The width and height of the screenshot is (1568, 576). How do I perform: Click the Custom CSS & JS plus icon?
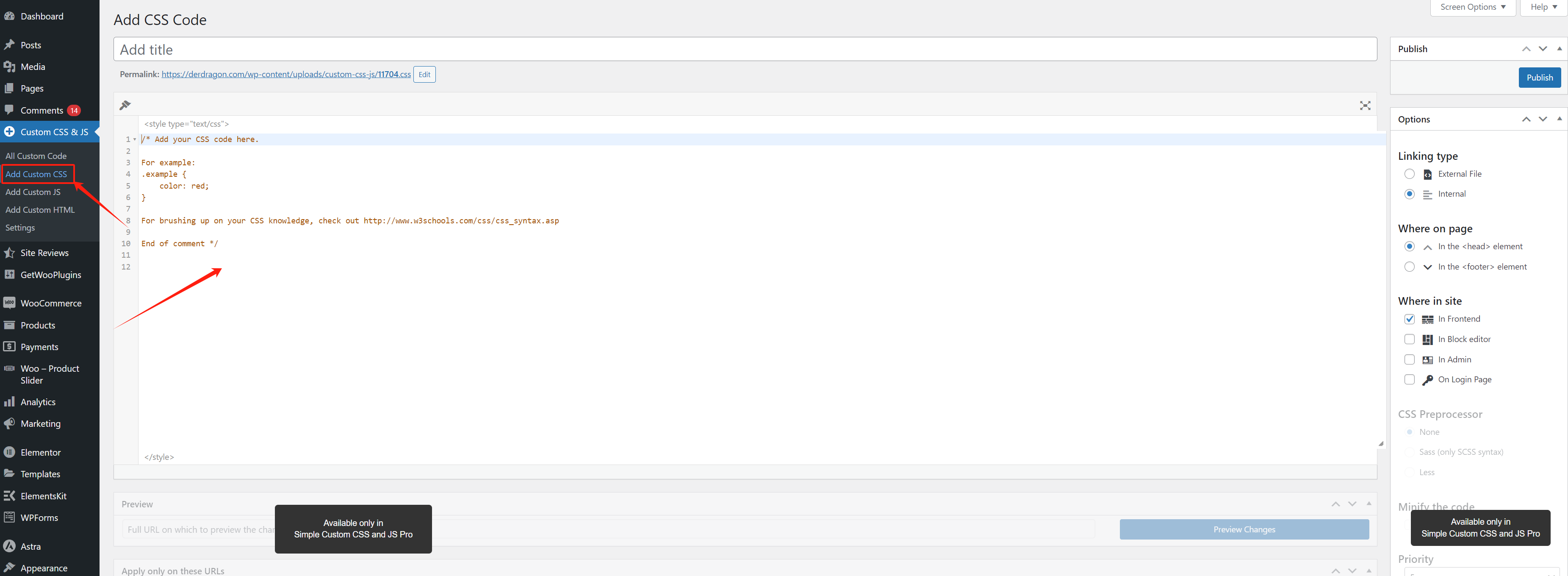pos(10,131)
